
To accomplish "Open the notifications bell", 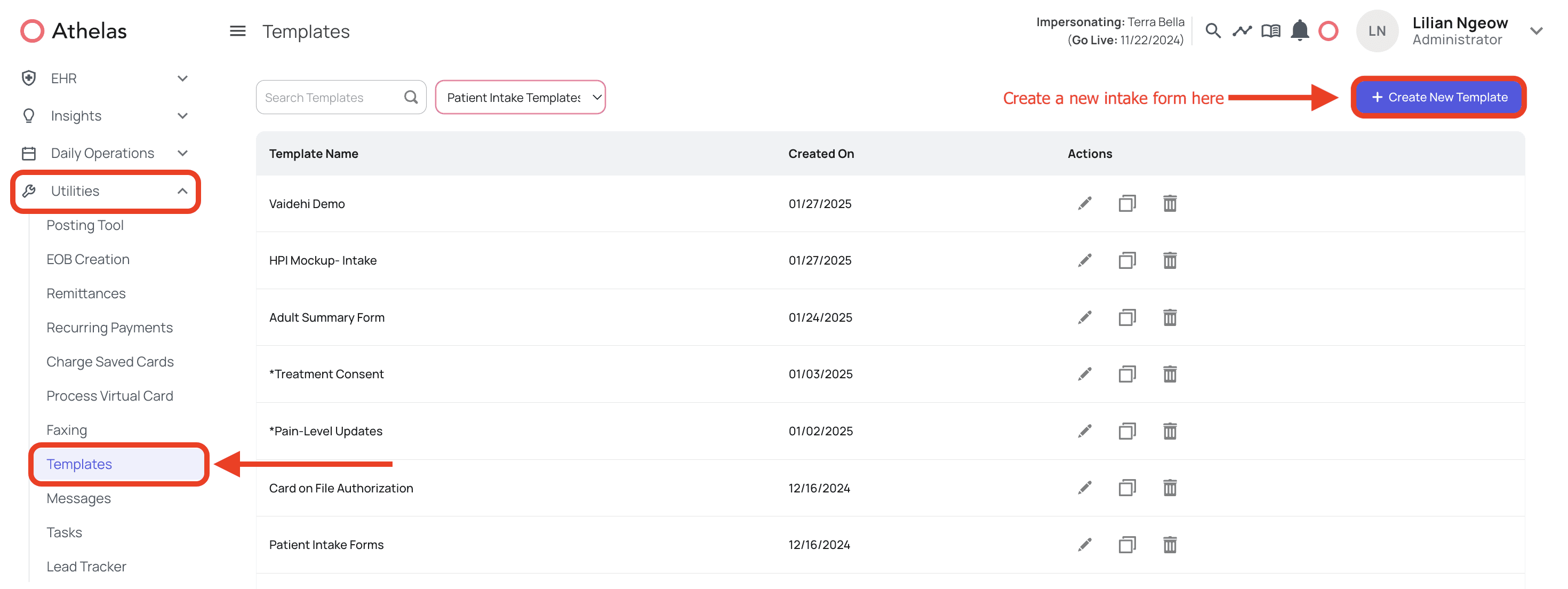I will (x=1299, y=30).
